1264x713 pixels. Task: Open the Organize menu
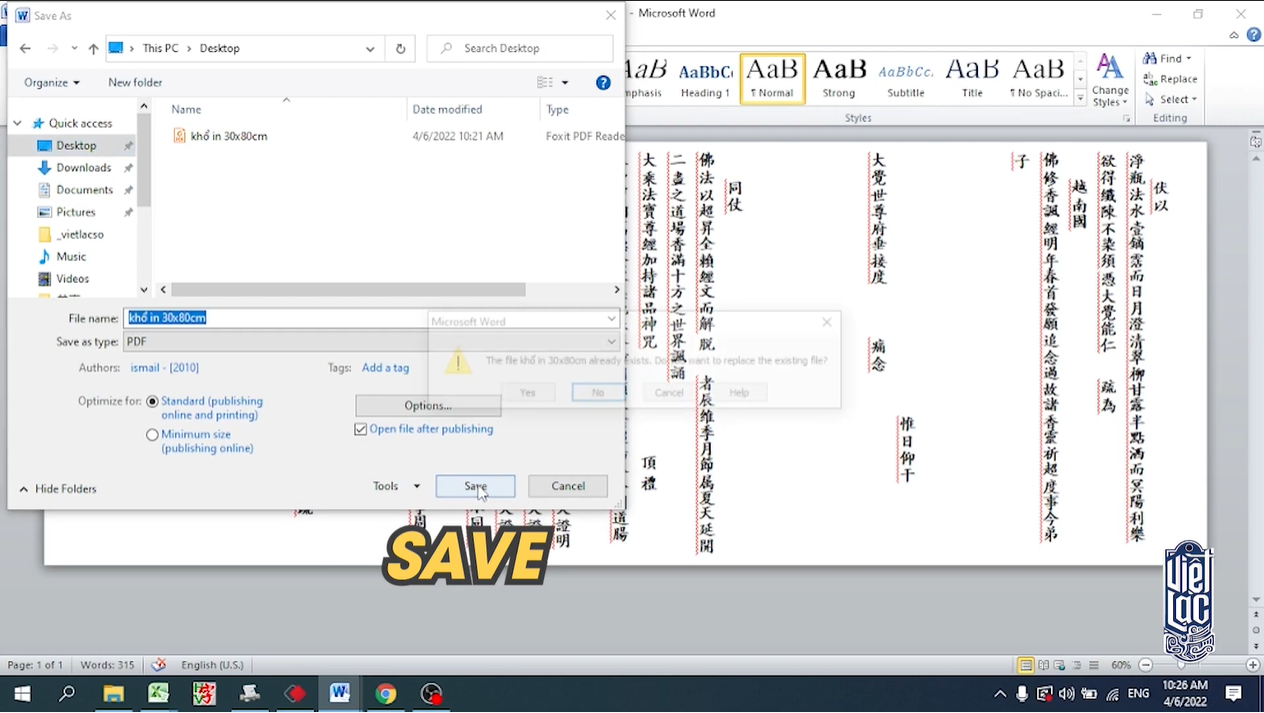coord(52,83)
